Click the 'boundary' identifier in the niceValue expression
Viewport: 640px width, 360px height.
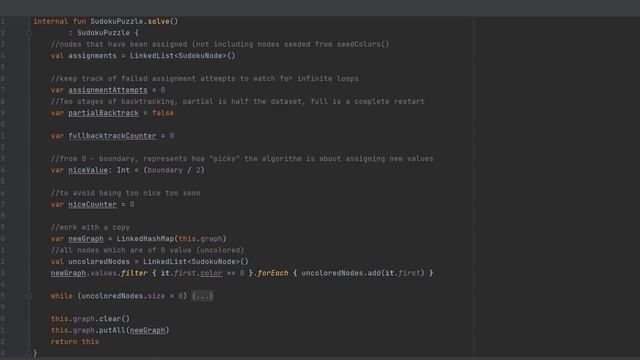pos(165,170)
